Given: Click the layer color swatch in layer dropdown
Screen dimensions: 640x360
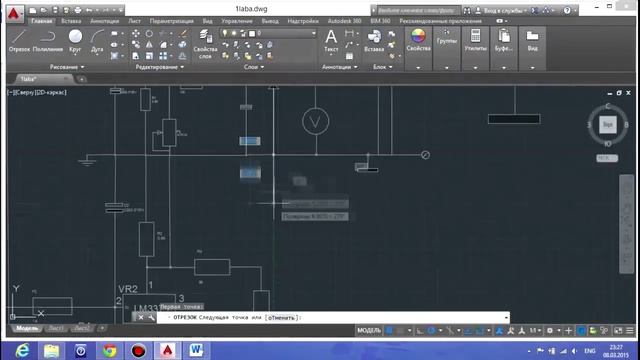Looking at the screenshot, I should (252, 33).
